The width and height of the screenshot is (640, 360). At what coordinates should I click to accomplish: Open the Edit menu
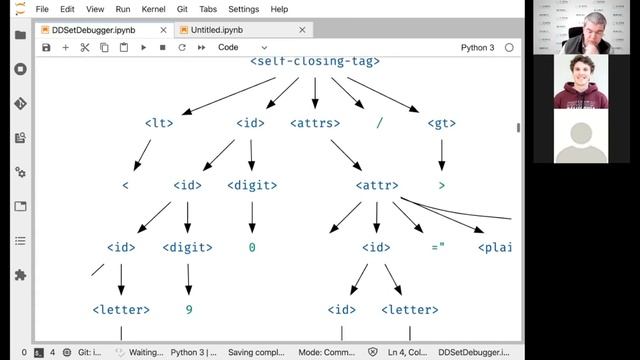pos(67,9)
